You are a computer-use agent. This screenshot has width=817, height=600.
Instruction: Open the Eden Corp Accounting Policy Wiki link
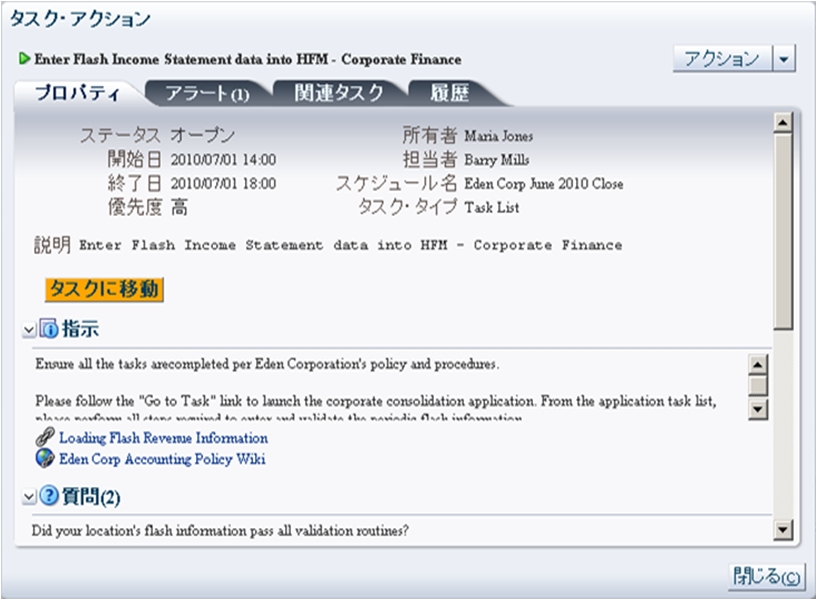[156, 460]
